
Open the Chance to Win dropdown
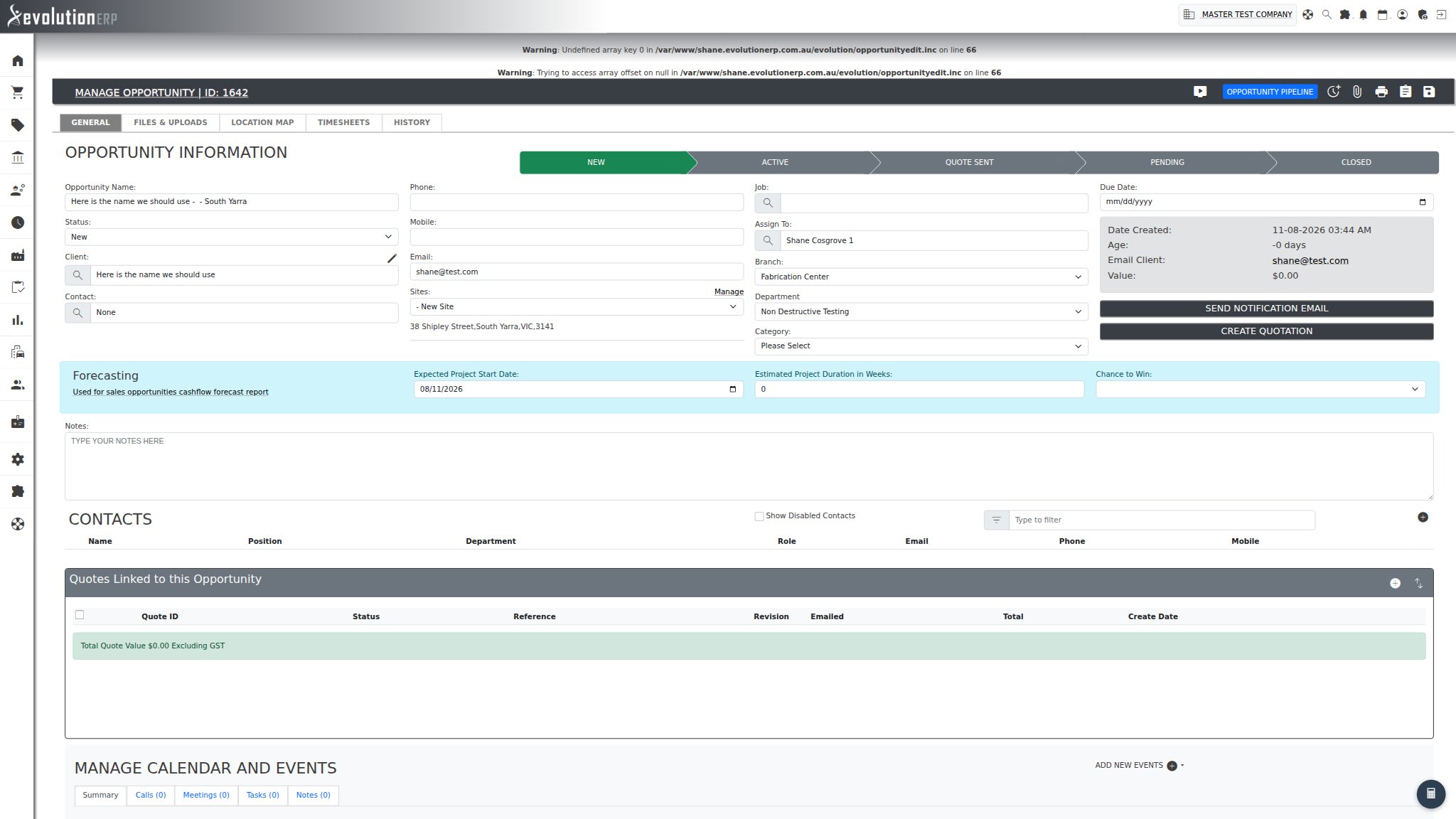tap(1260, 389)
